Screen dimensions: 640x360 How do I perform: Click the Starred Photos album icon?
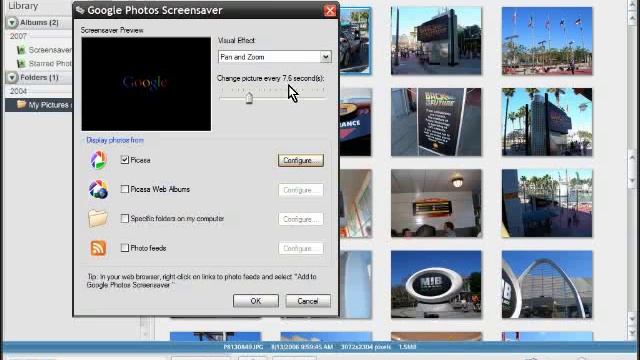click(21, 63)
